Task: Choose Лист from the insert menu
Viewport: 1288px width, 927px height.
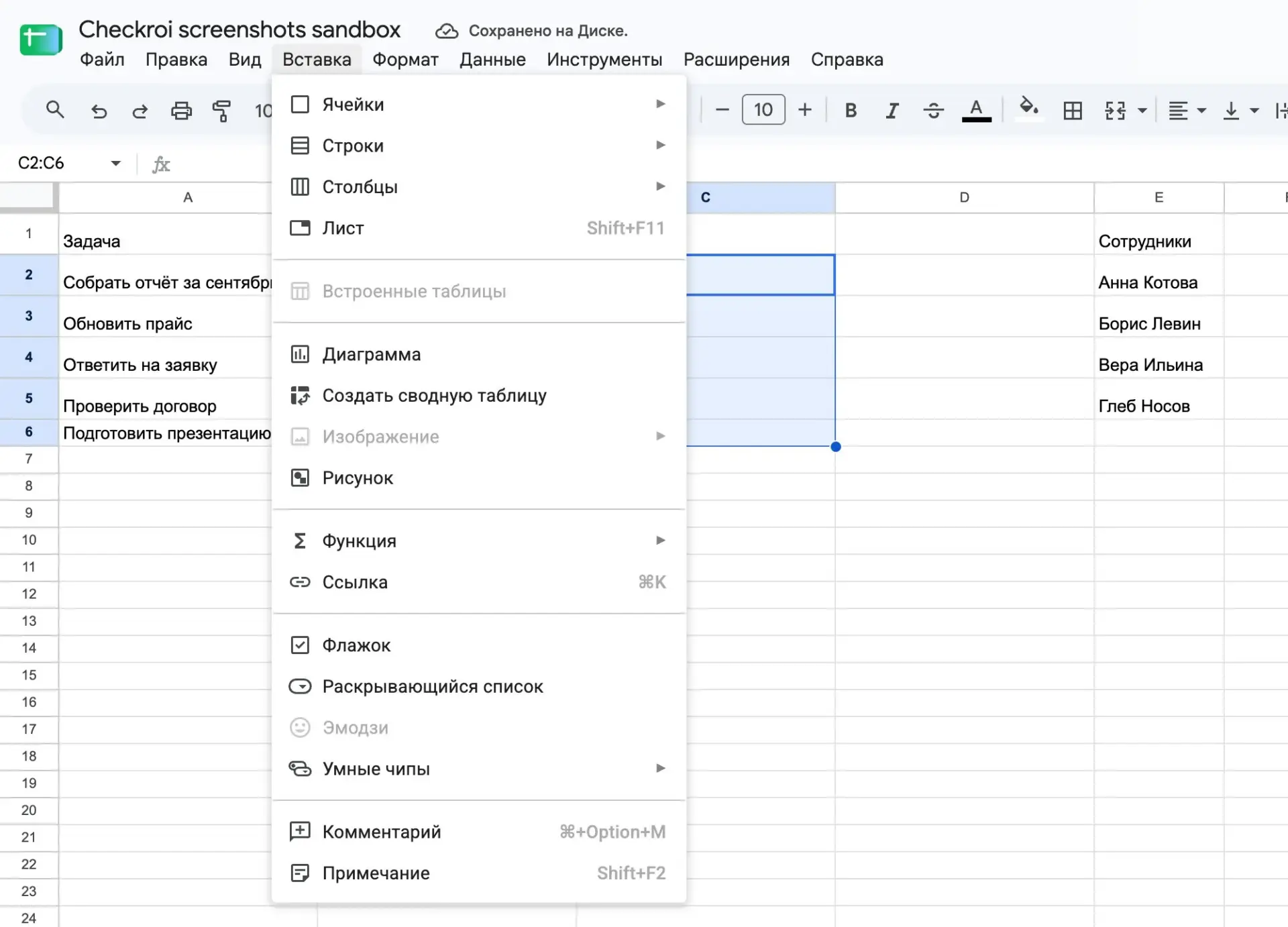Action: pos(478,228)
